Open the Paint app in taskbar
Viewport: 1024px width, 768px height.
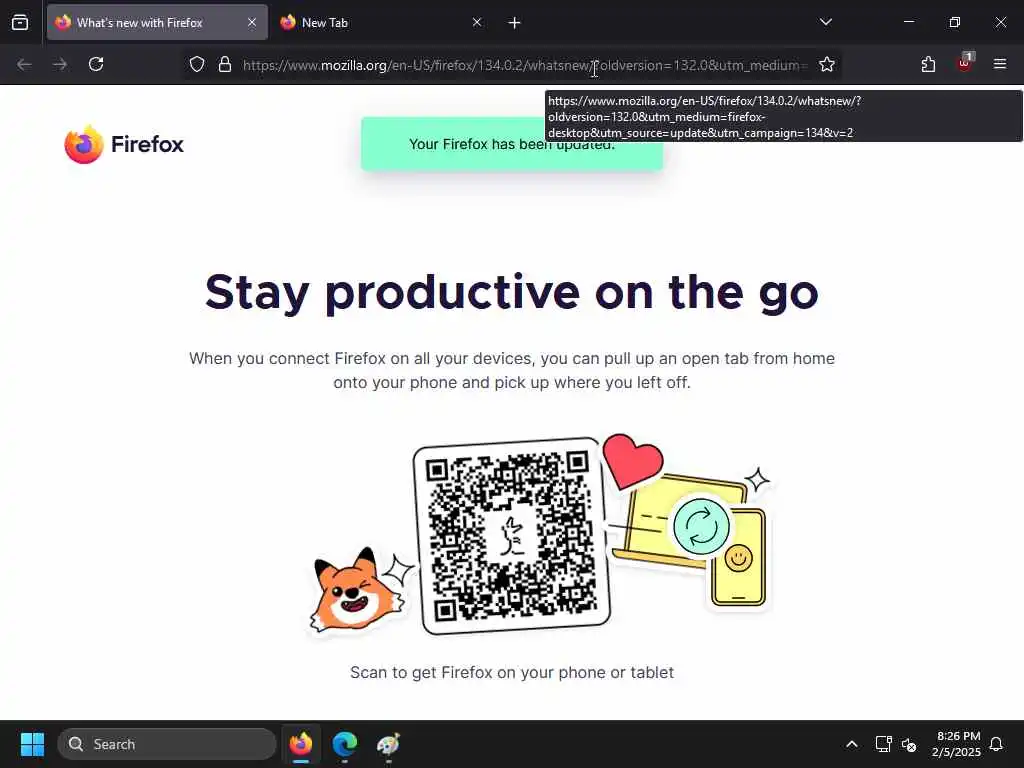(x=389, y=744)
